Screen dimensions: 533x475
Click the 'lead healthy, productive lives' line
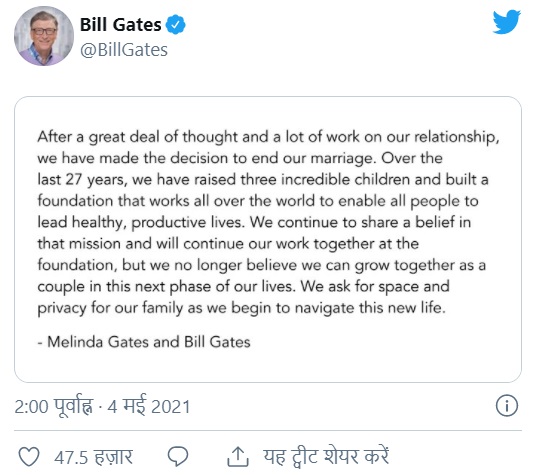pos(254,222)
